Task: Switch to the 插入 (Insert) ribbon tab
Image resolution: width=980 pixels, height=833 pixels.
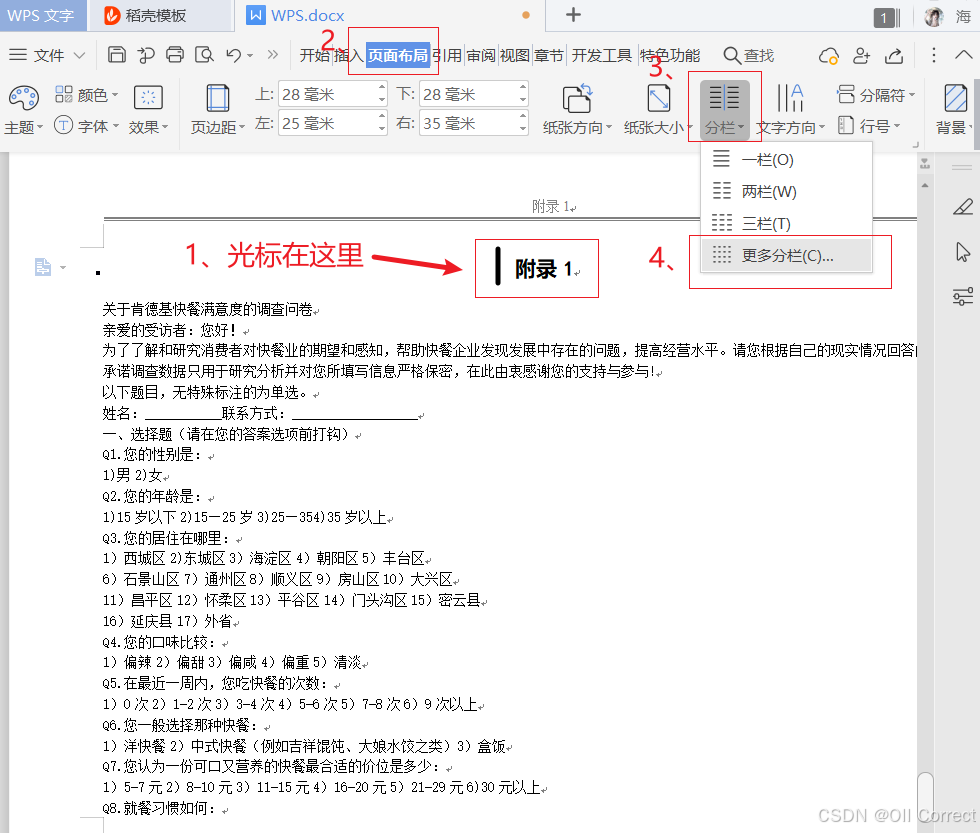Action: tap(348, 56)
